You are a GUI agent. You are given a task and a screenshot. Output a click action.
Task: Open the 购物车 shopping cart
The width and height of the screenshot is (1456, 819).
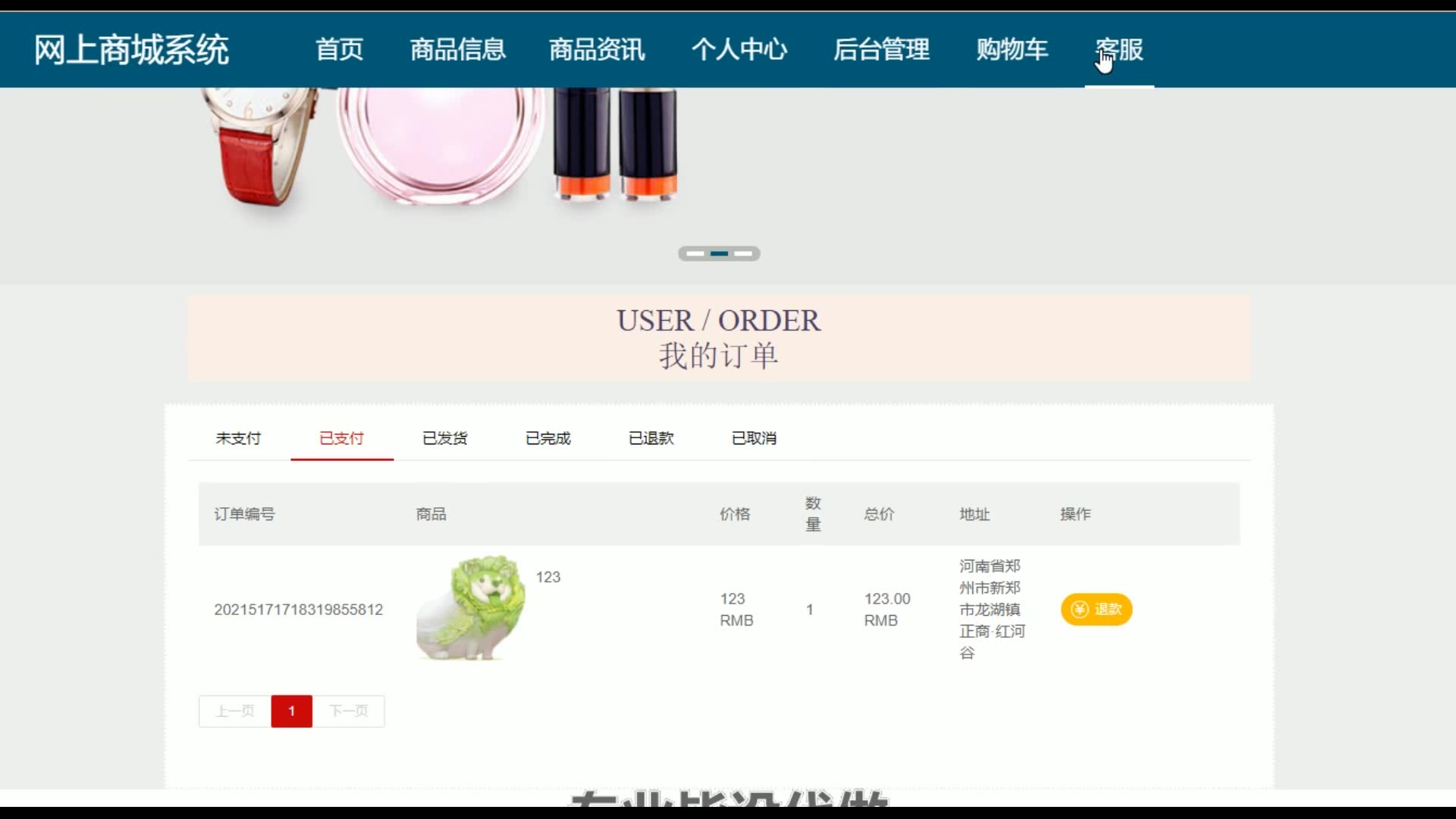[x=1012, y=50]
